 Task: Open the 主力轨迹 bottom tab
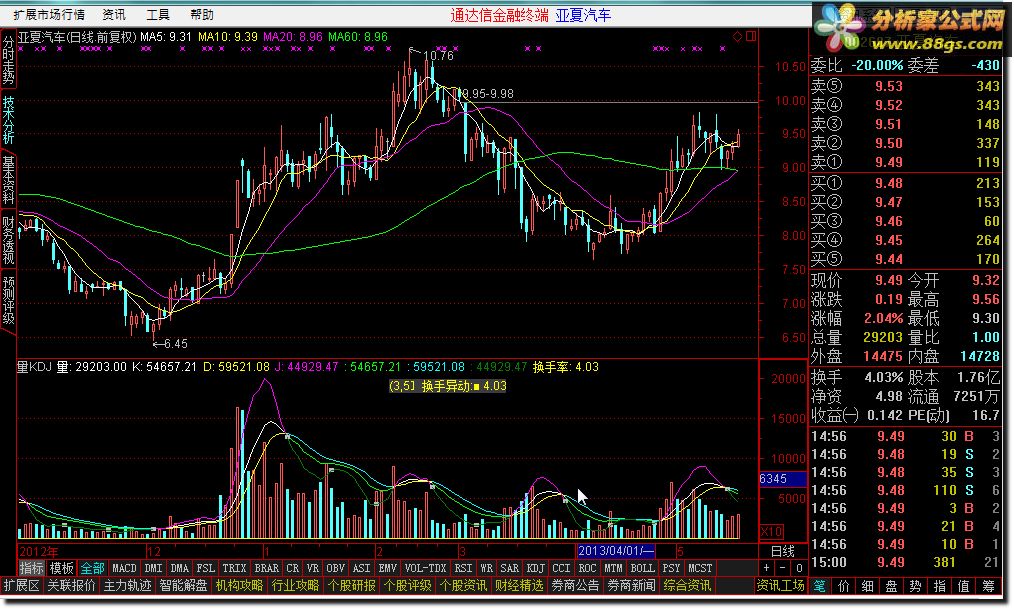coord(128,586)
